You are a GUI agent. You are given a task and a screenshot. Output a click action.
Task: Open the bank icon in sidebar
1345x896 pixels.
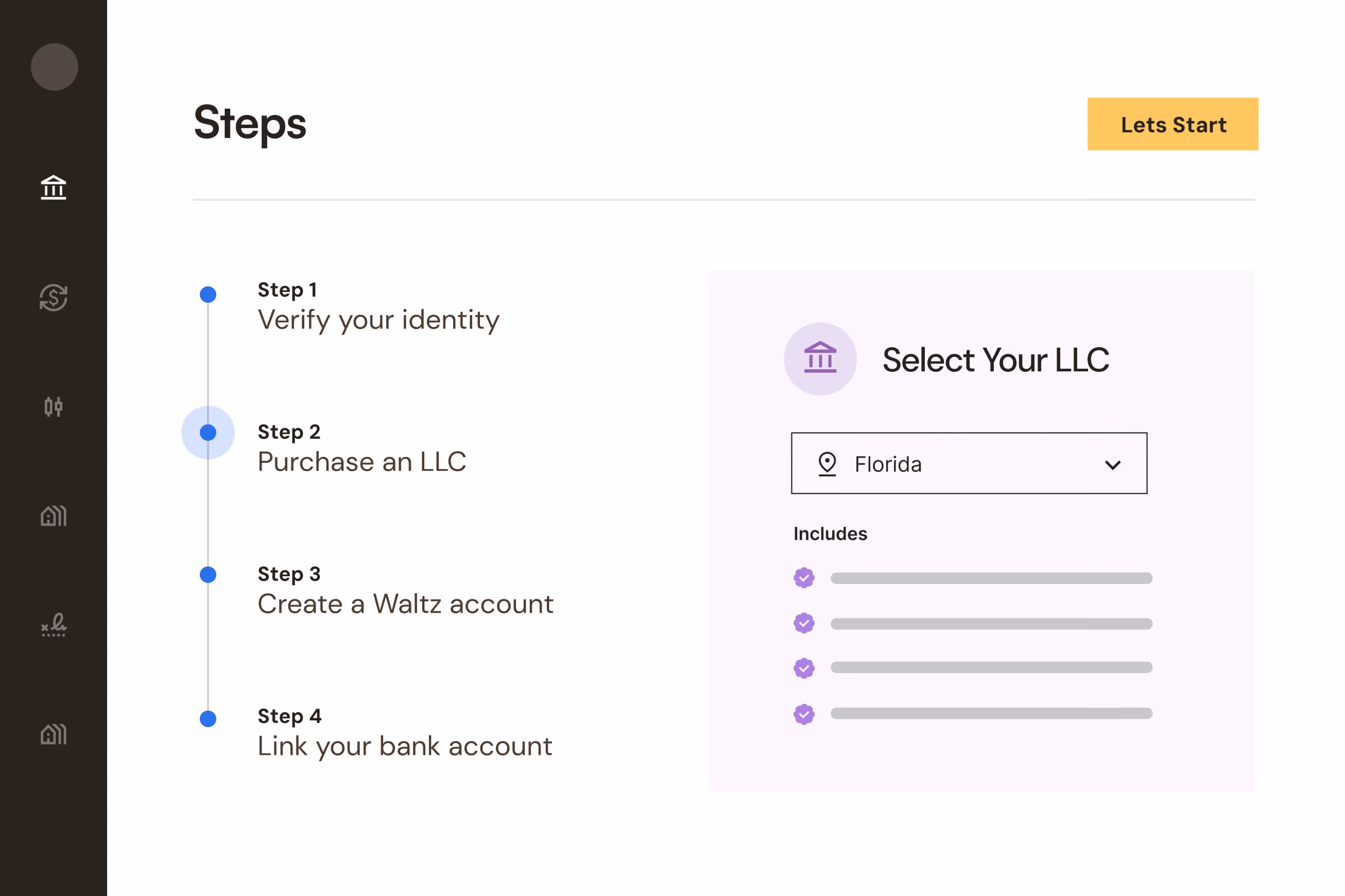54,187
